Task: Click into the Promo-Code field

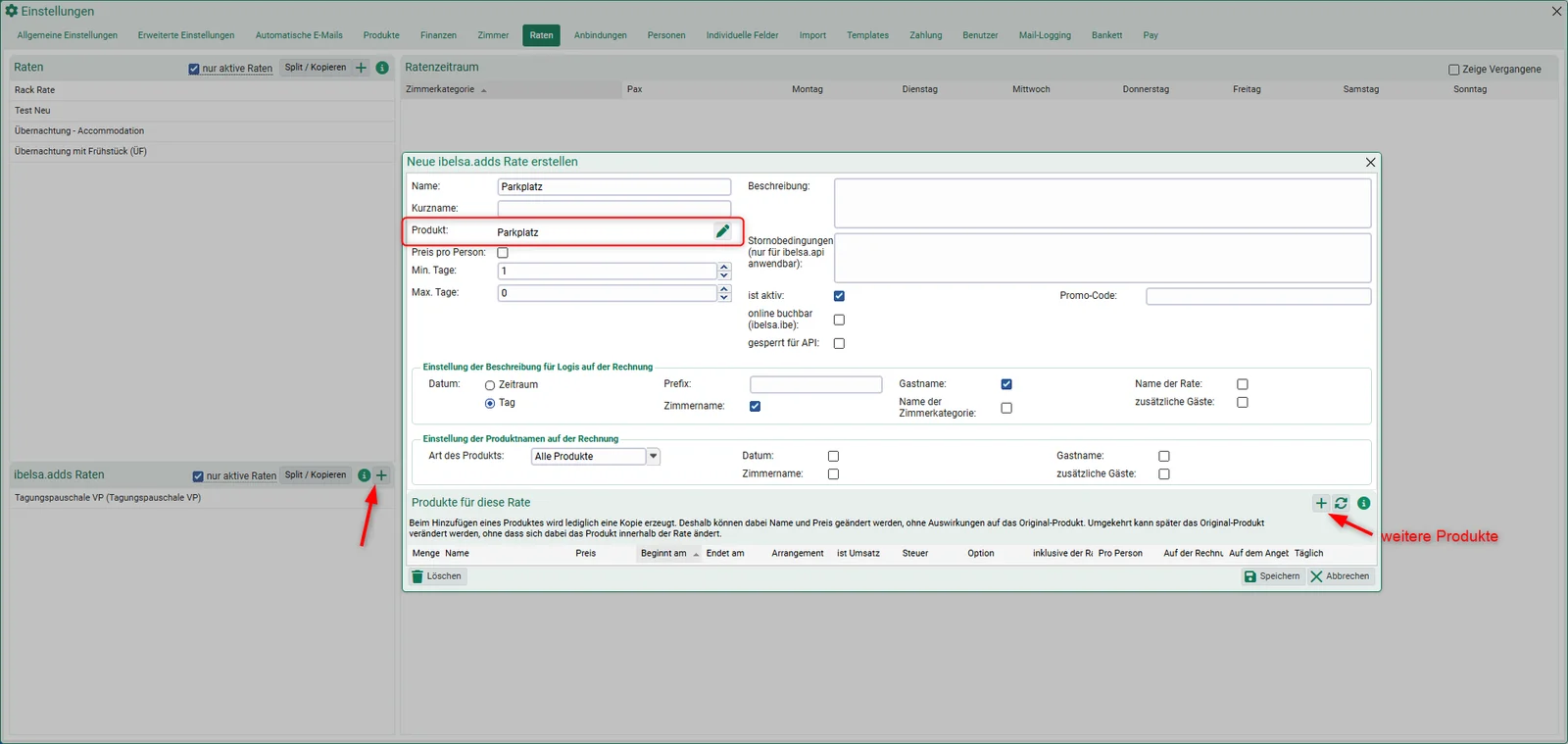Action: click(x=1258, y=296)
